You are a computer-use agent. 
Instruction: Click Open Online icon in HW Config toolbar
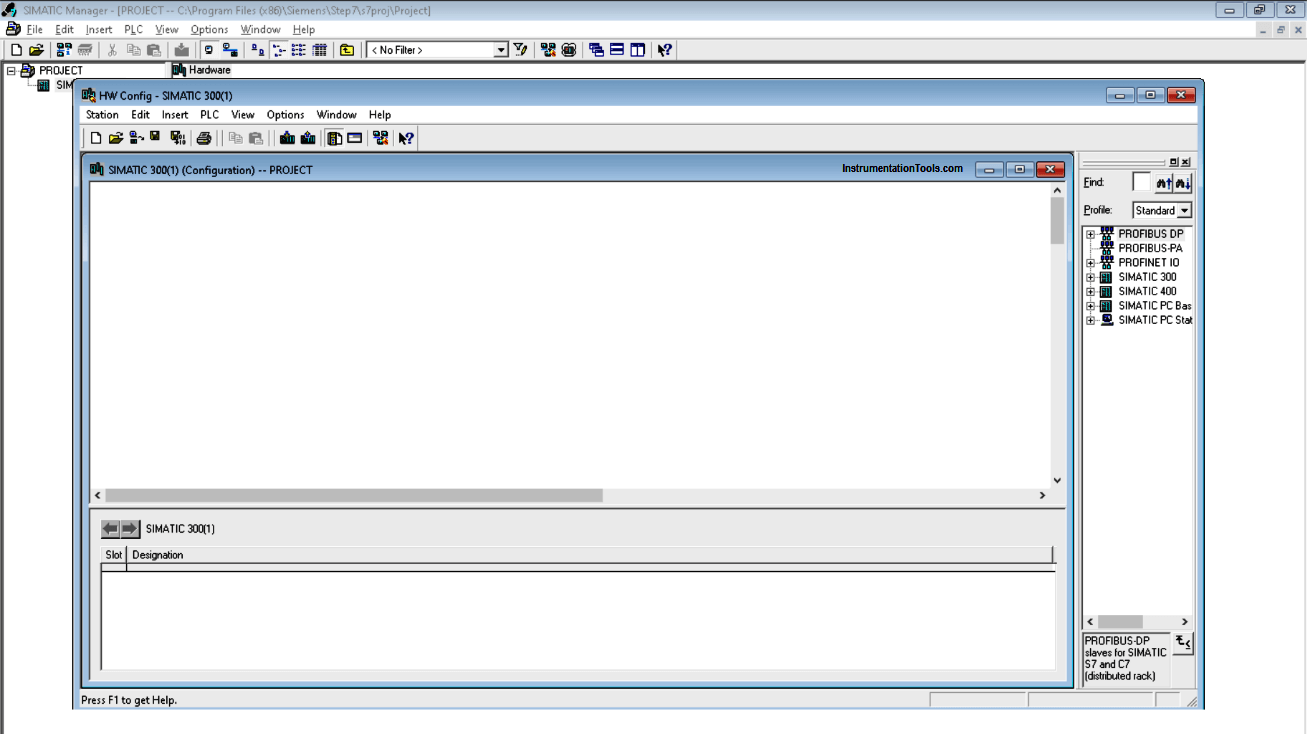[136, 138]
